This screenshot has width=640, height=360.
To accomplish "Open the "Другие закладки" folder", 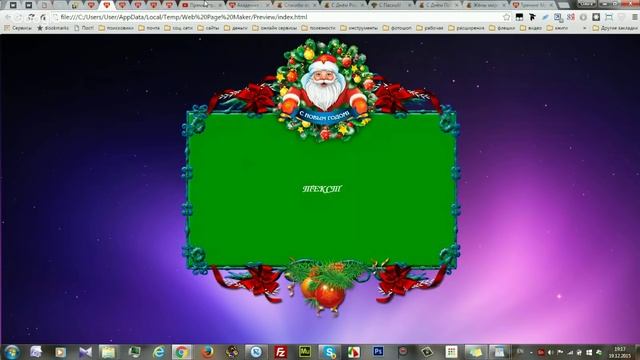I will [x=616, y=28].
